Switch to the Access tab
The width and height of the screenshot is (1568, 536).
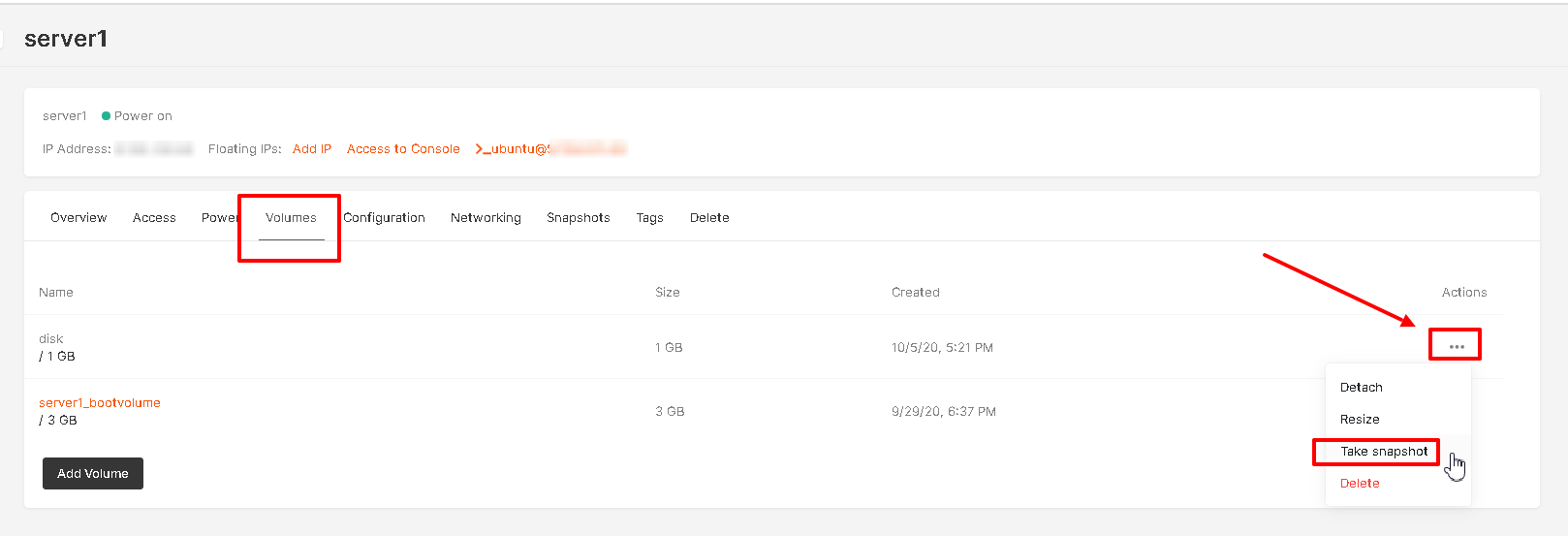pyautogui.click(x=154, y=217)
